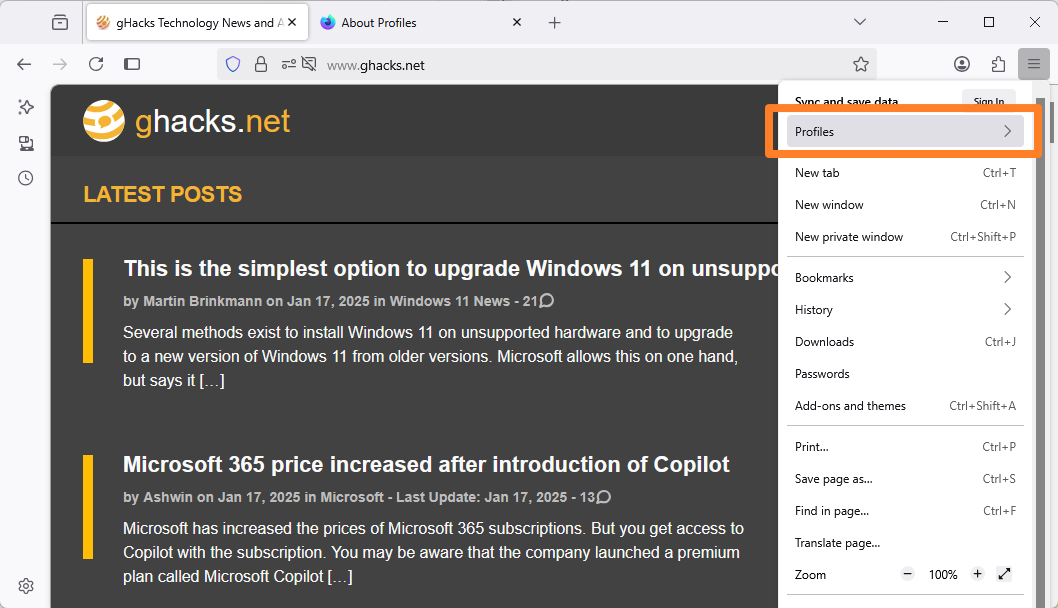Expand the Profiles submenu

tap(905, 132)
